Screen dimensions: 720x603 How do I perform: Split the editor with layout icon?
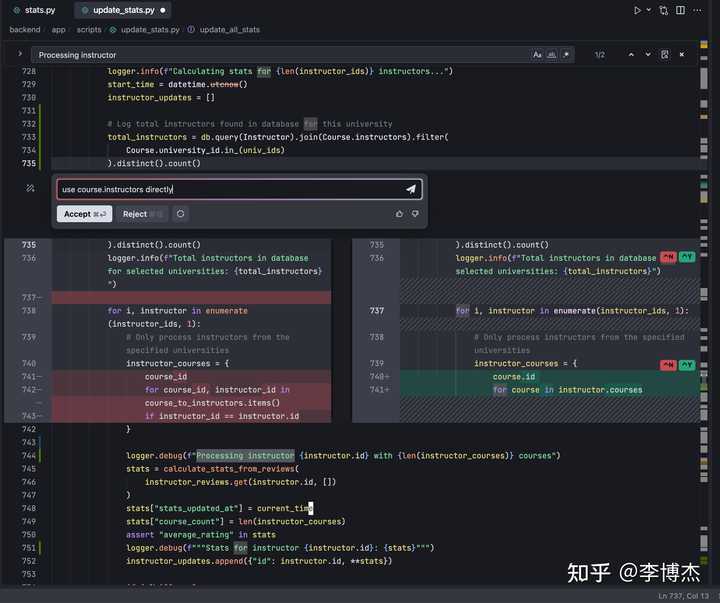coord(681,10)
